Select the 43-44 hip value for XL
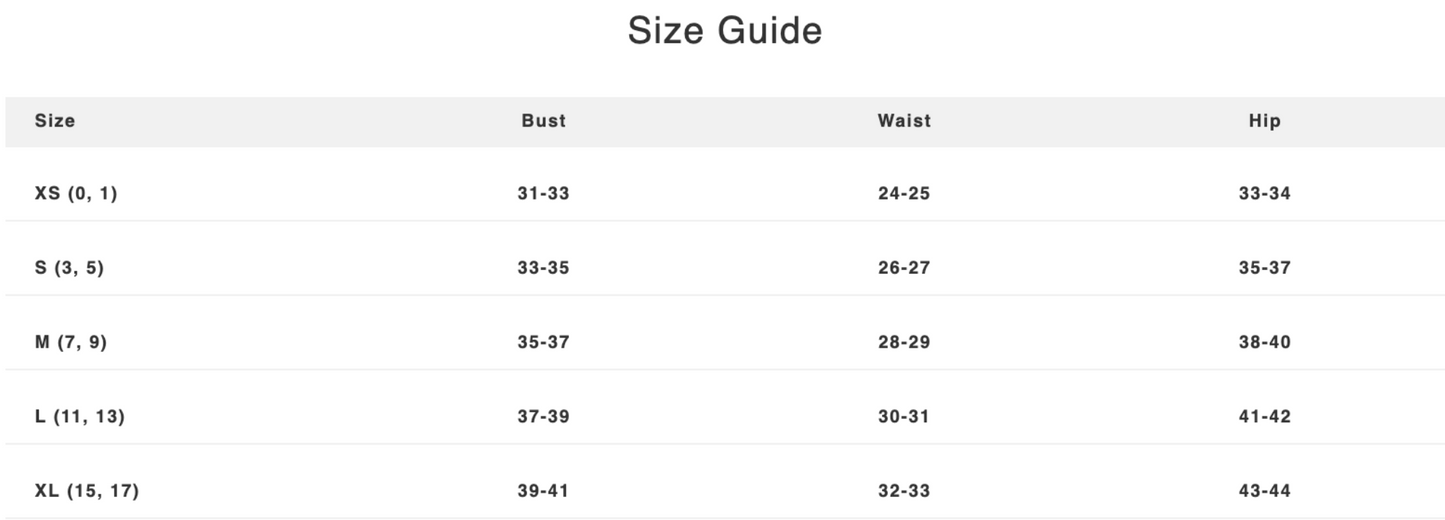The image size is (1445, 520). 1264,491
